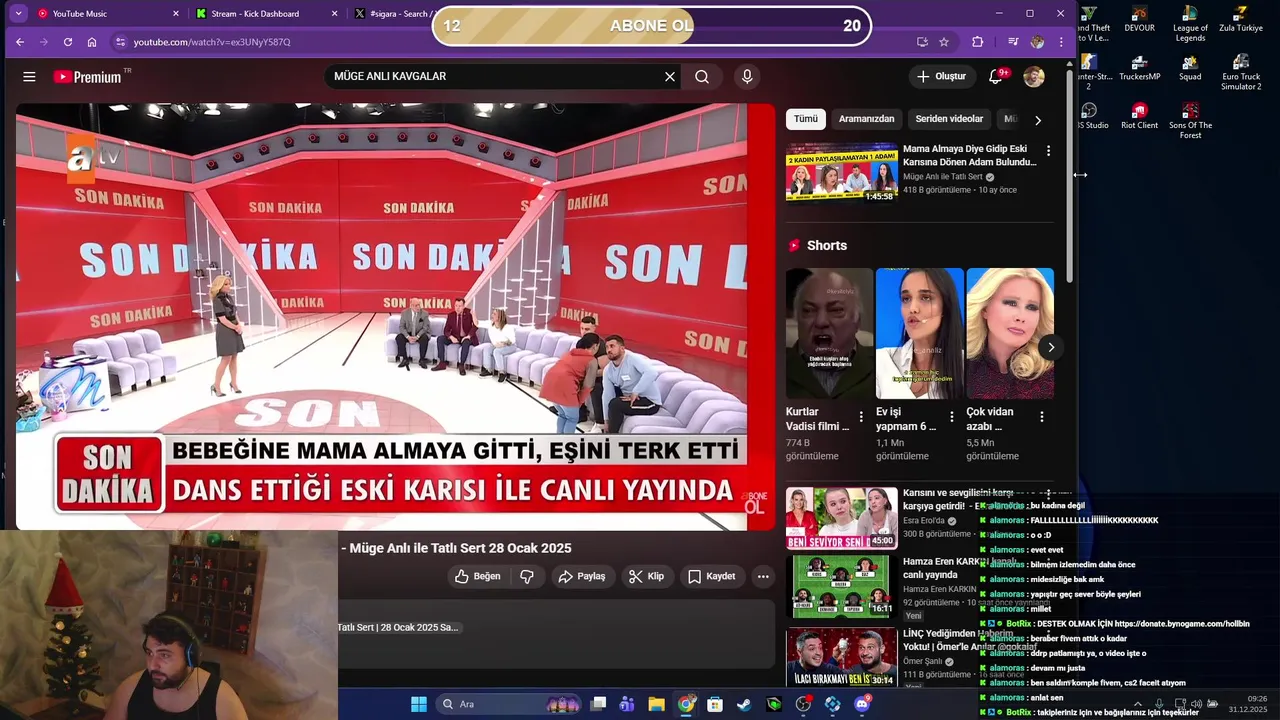
Task: Close the YouTube Music tab
Action: 176,14
